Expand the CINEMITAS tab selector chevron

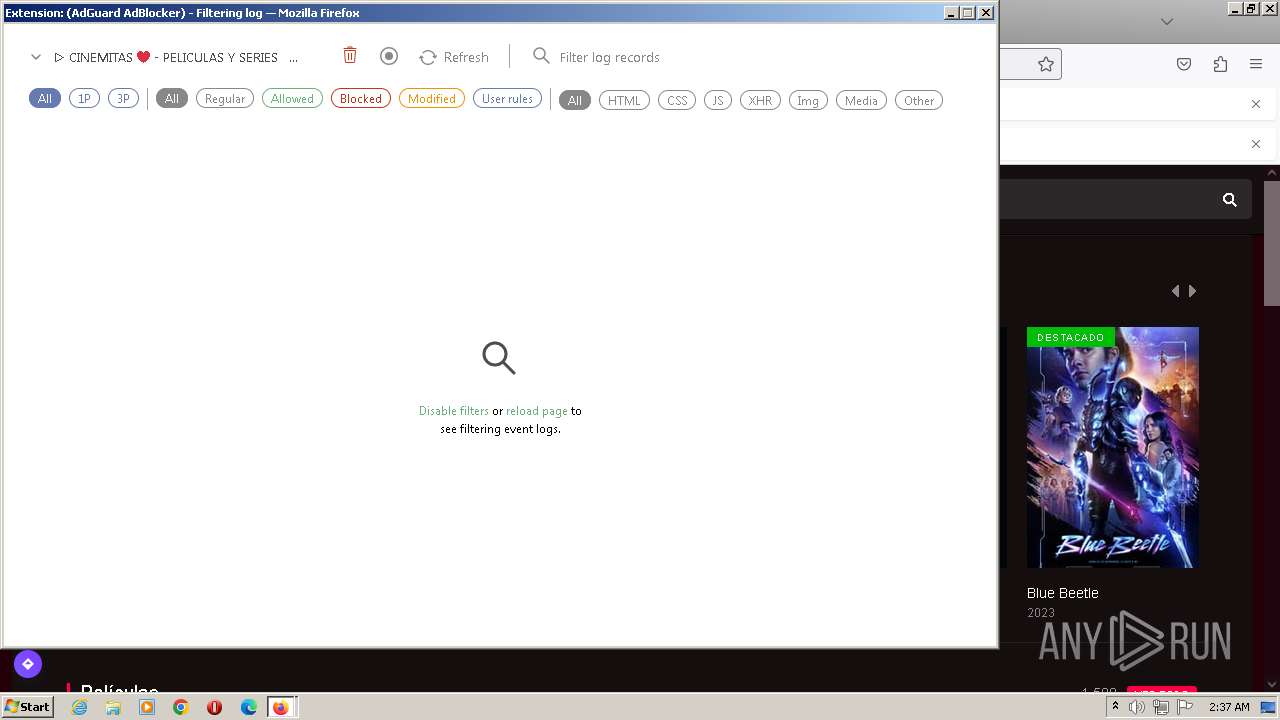(36, 57)
